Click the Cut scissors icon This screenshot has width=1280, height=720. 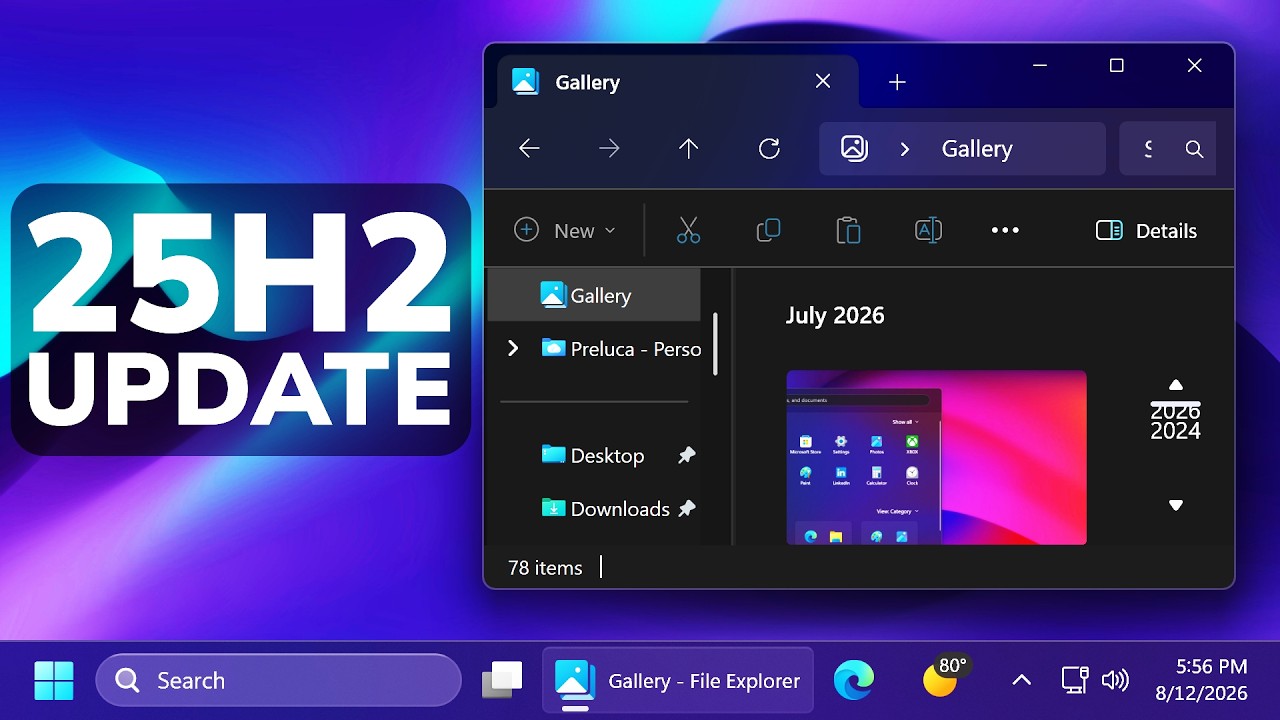688,230
